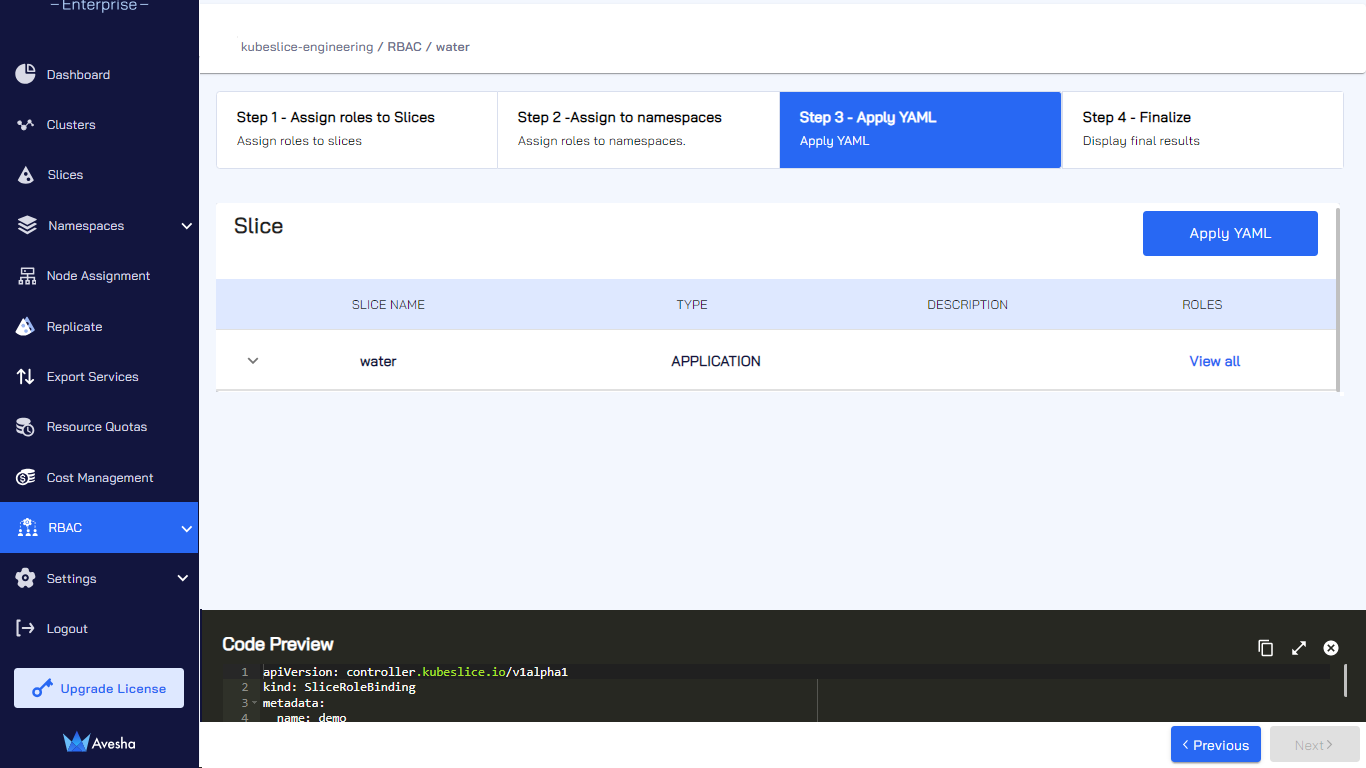Viewport: 1366px width, 768px height.
Task: Copy code with the Code Preview copy icon
Action: pyautogui.click(x=1266, y=648)
